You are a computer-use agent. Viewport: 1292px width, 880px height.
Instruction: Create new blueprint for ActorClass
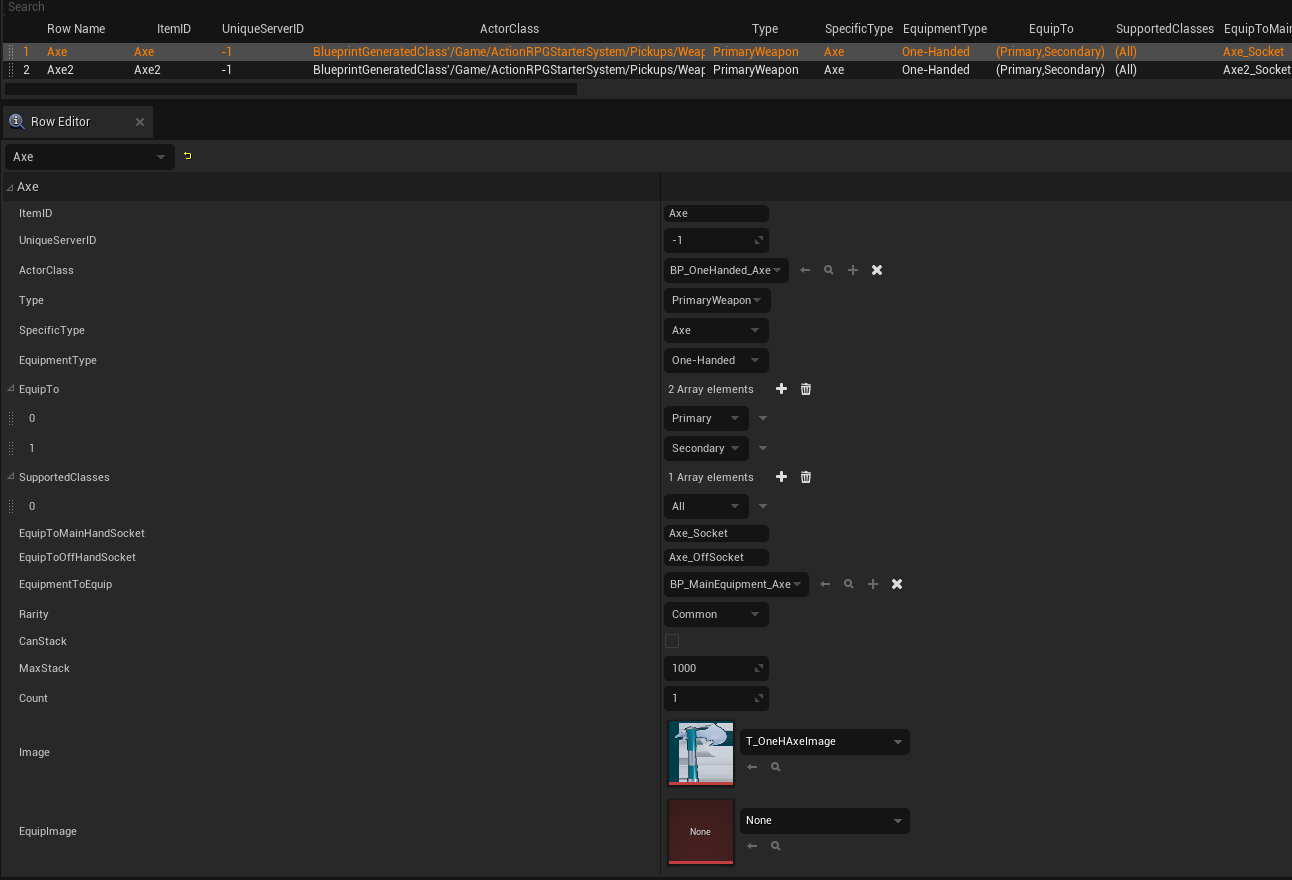pos(853,270)
